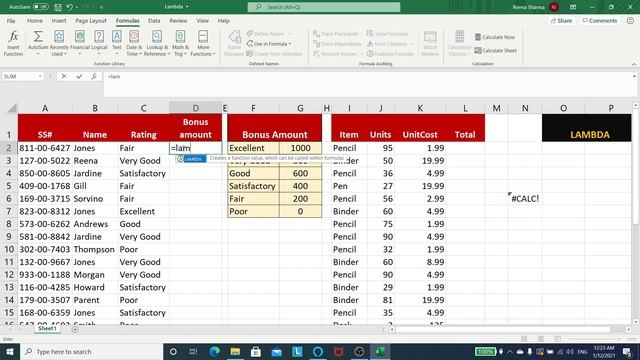
Task: Expand the formula bar
Action: [x=634, y=76]
